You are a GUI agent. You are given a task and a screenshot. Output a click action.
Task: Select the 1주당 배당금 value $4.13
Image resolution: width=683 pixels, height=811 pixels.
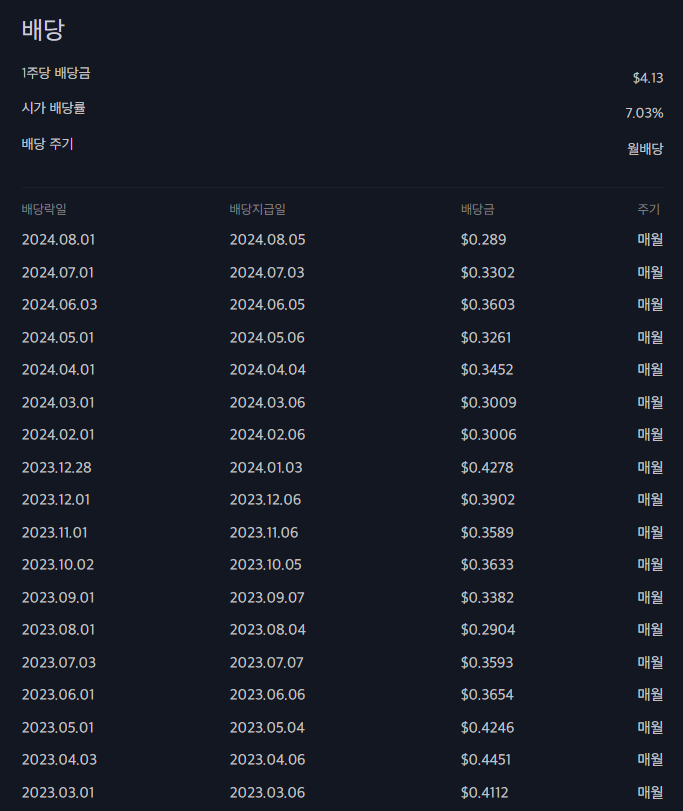coord(648,78)
